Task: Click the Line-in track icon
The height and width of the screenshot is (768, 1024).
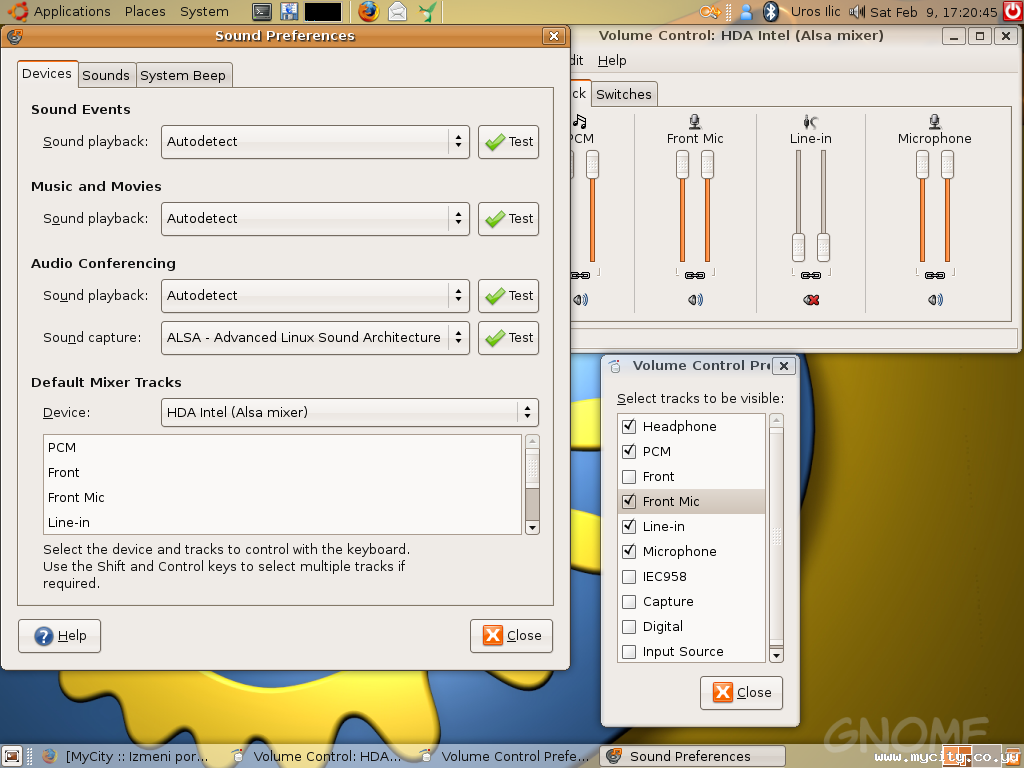Action: tap(810, 121)
